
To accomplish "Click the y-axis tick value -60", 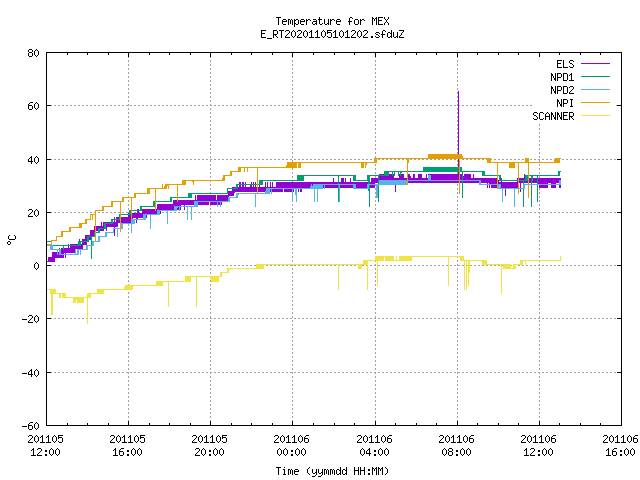I will pyautogui.click(x=31, y=426).
